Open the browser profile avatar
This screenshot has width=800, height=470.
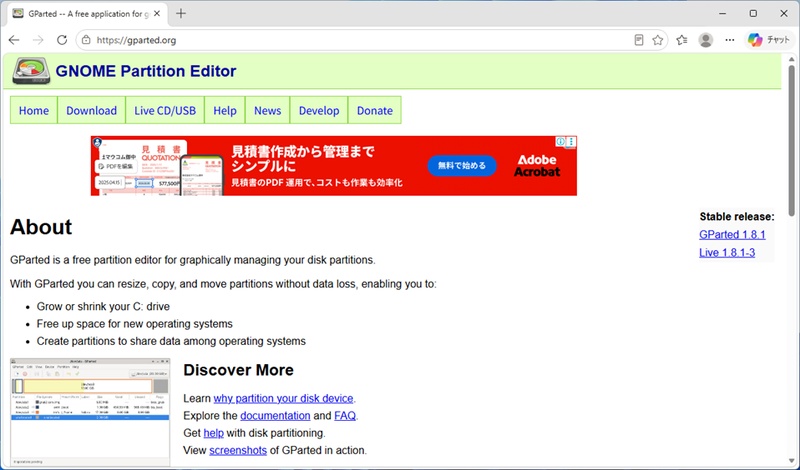point(706,40)
